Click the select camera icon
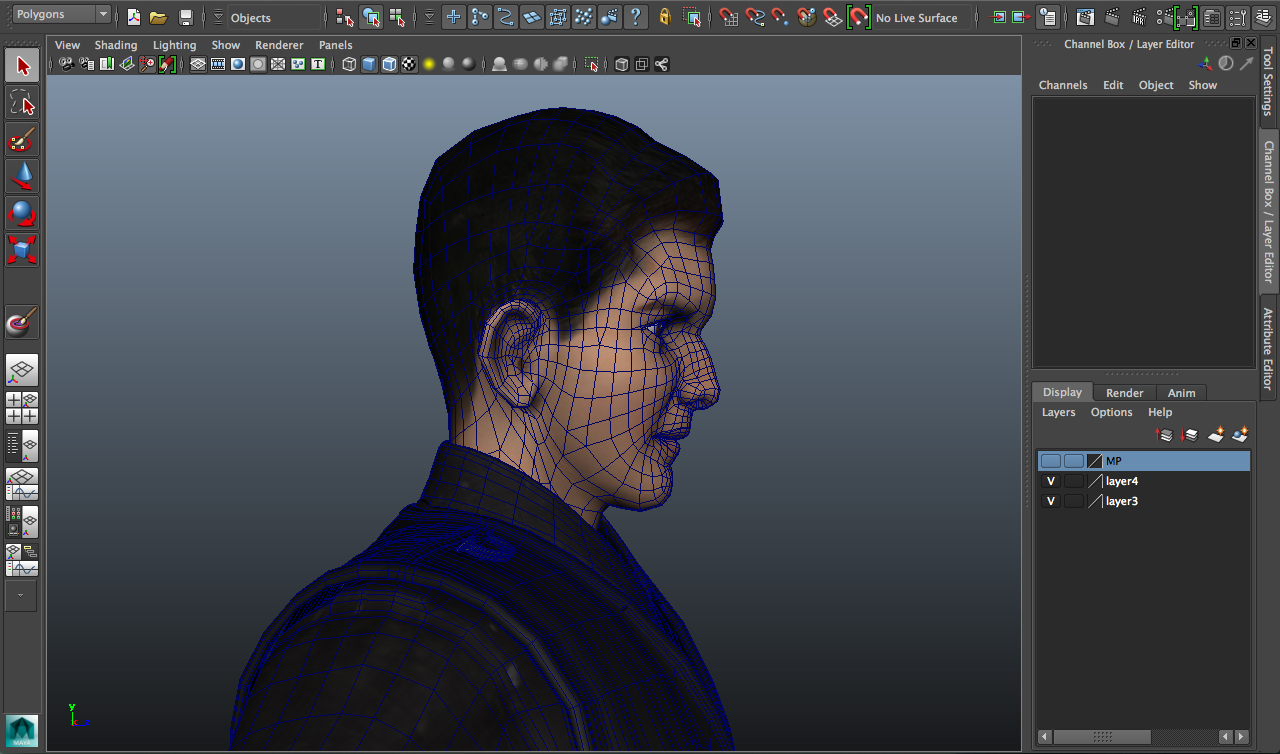 (x=67, y=64)
